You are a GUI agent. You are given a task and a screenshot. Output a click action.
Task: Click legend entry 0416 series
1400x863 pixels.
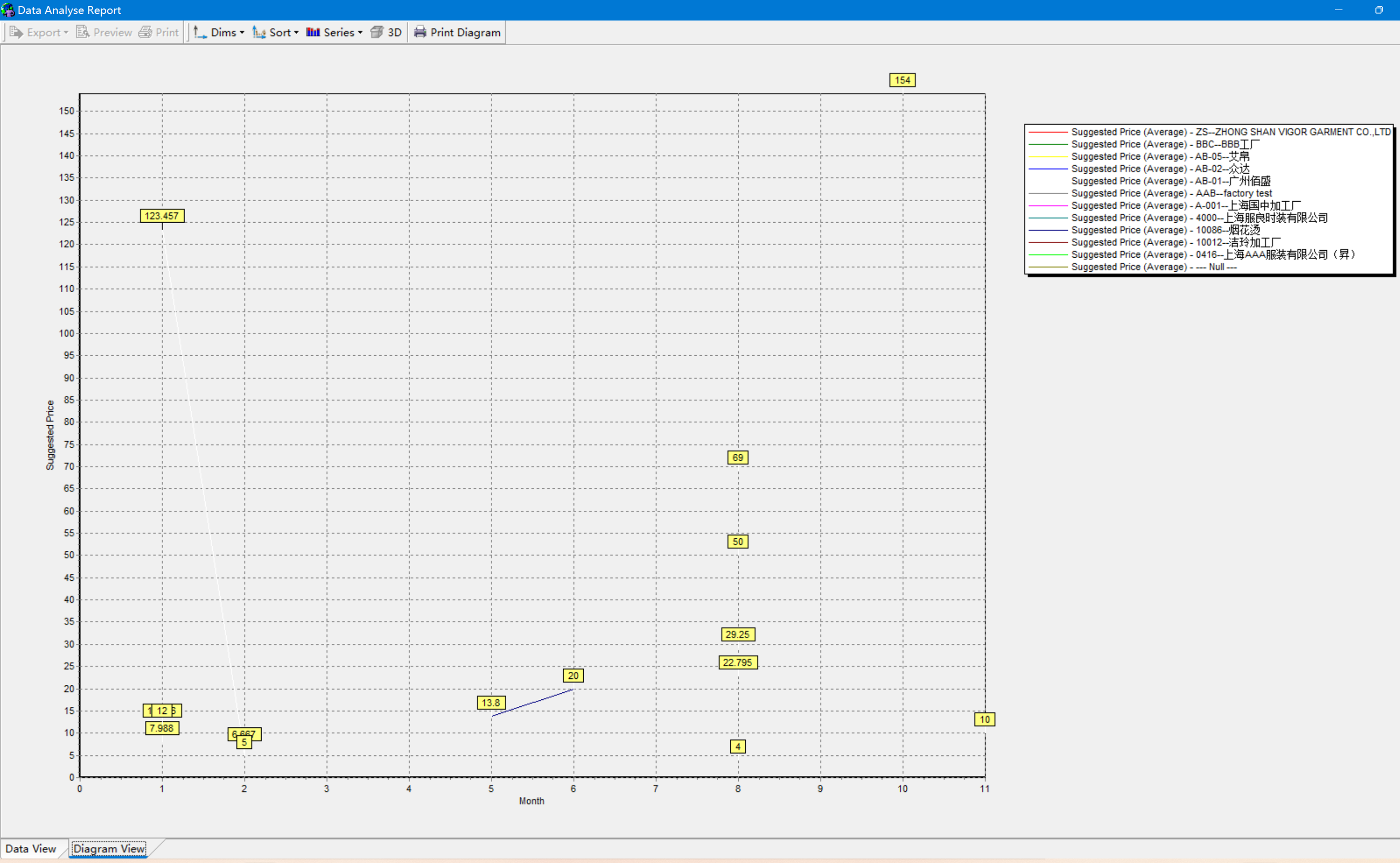[x=1213, y=255]
